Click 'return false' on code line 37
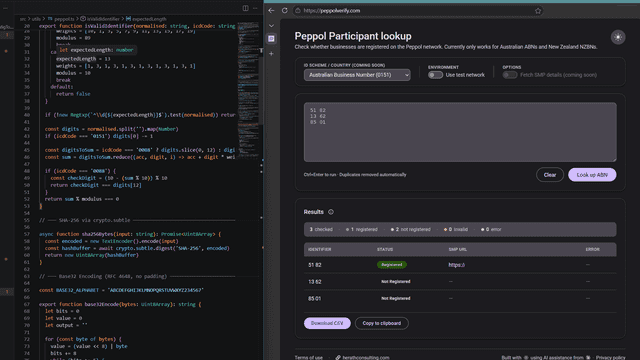640x360 pixels. pyautogui.click(x=73, y=94)
